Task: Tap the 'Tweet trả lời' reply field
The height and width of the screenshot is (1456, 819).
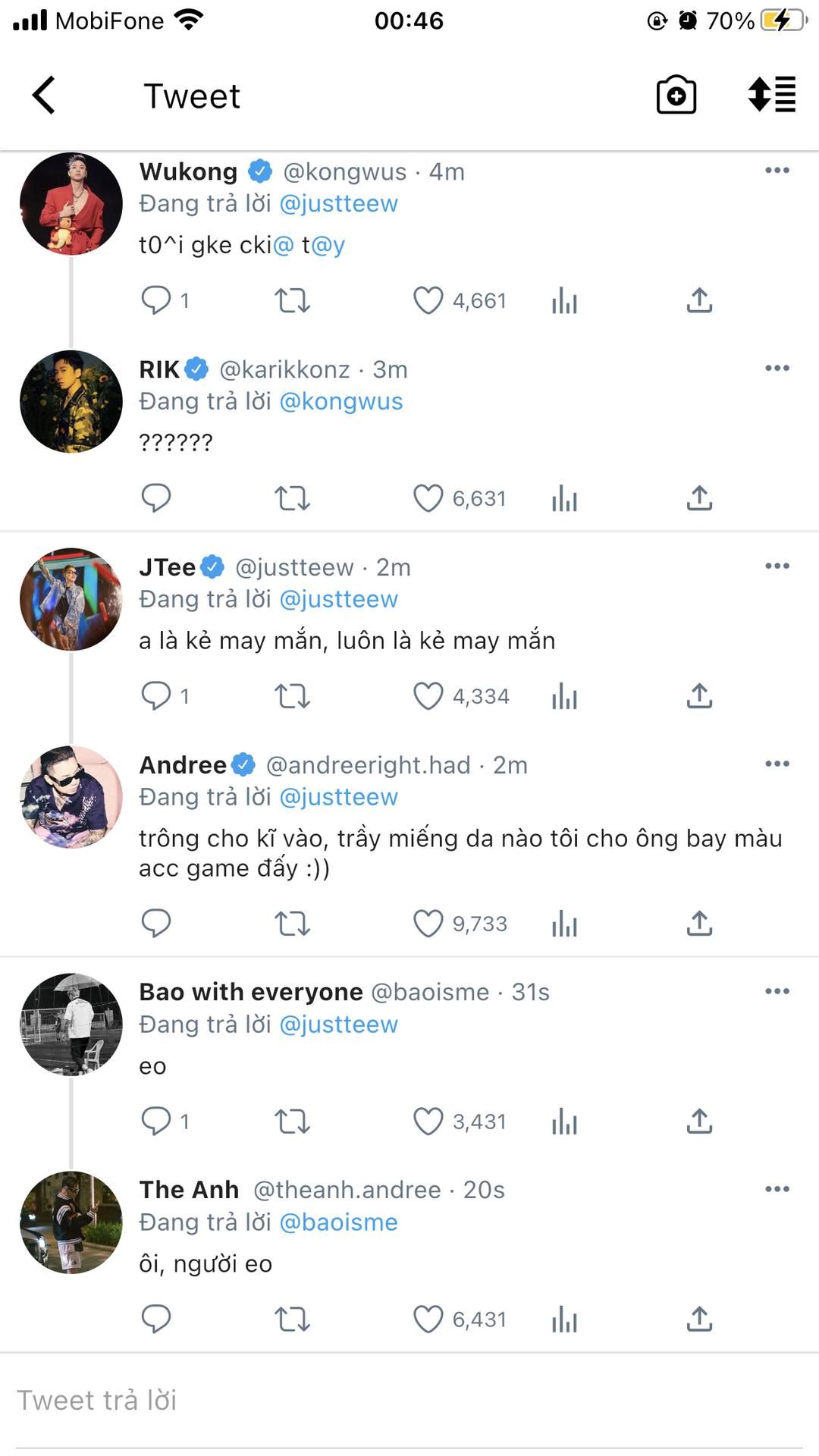Action: click(409, 1400)
